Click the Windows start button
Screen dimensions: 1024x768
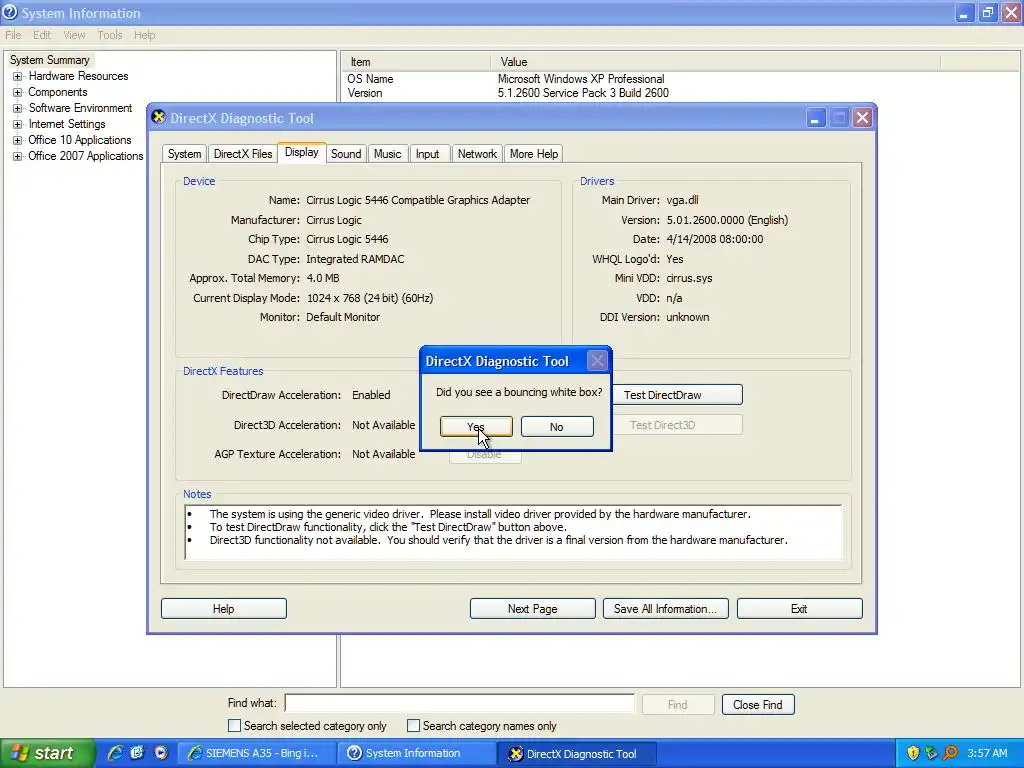point(48,753)
